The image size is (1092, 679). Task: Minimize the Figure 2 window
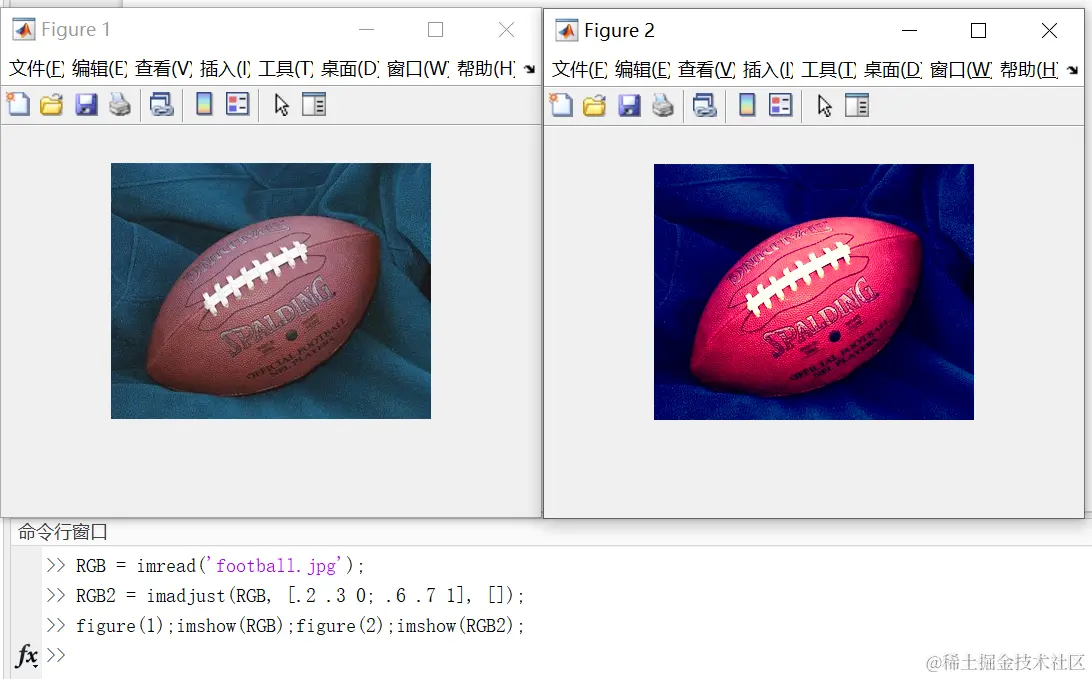tap(910, 31)
